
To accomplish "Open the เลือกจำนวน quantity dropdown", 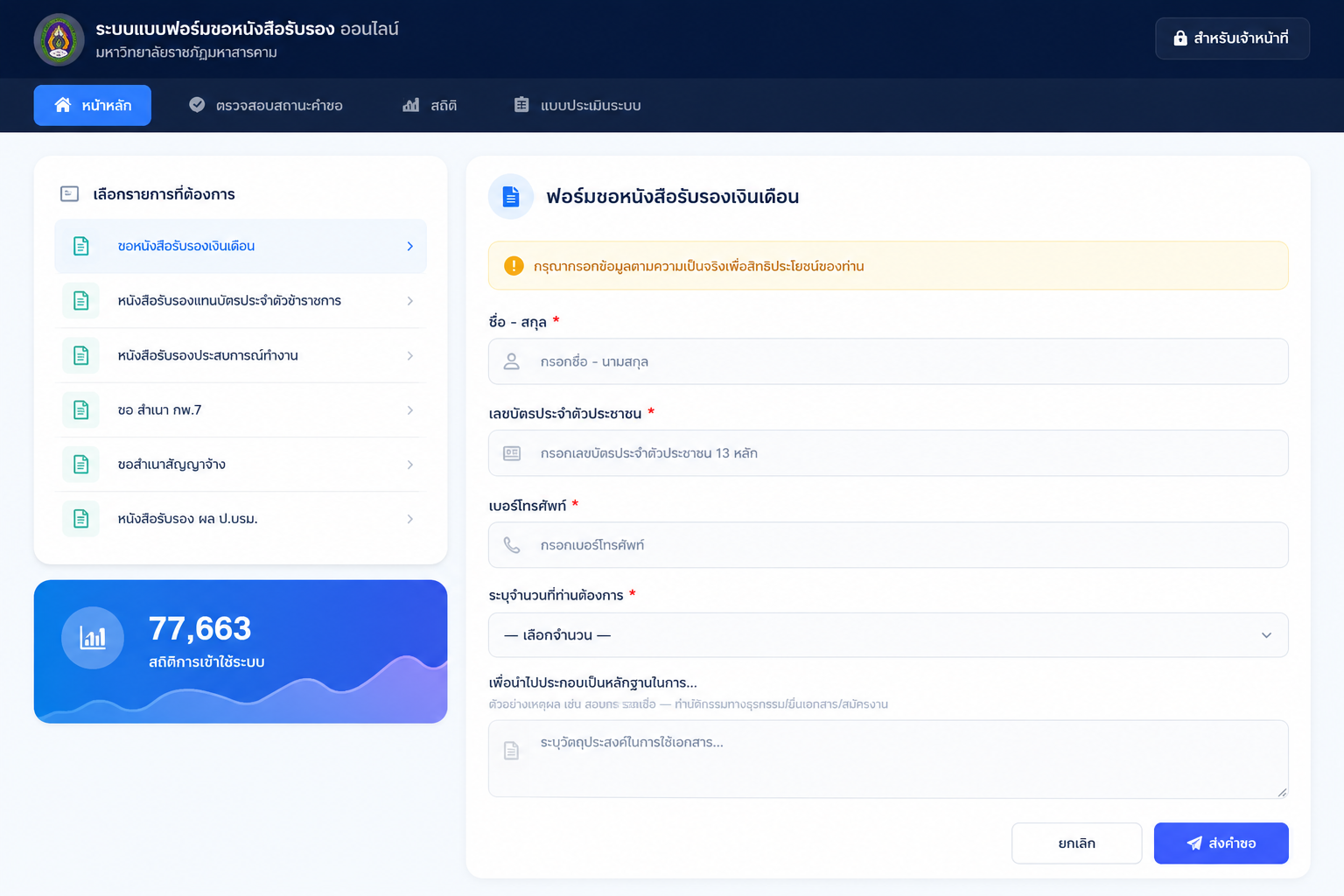I will click(x=888, y=635).
